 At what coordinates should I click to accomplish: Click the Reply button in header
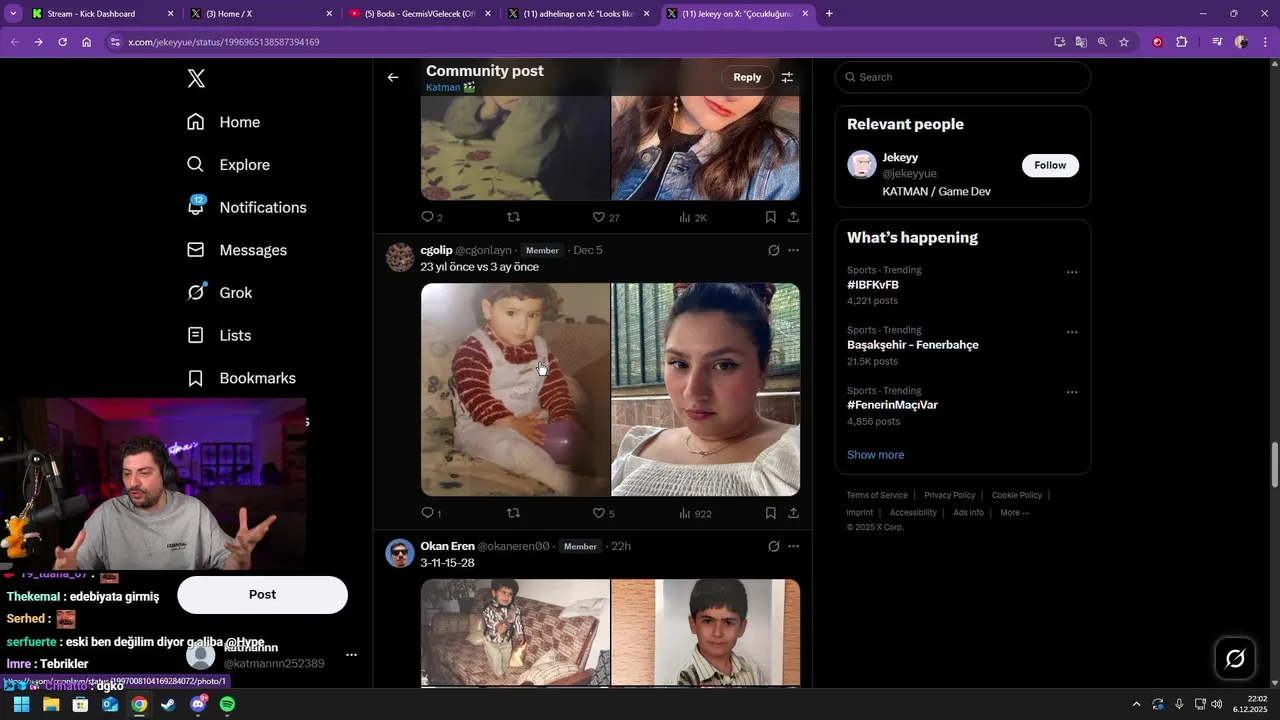pyautogui.click(x=747, y=77)
